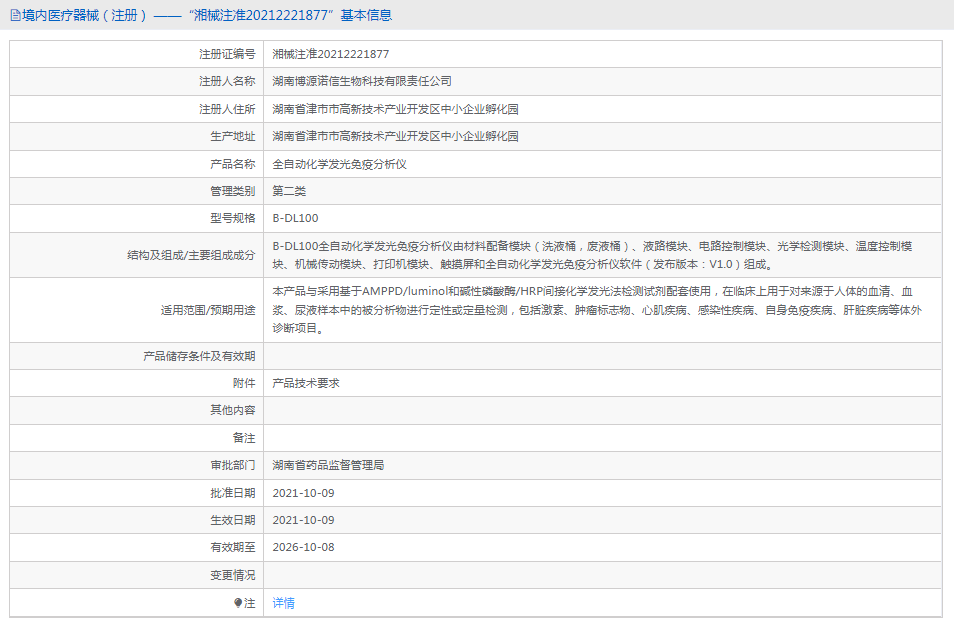This screenshot has height=626, width=954.
Task: Click the 生产地址 label
Action: (x=232, y=136)
